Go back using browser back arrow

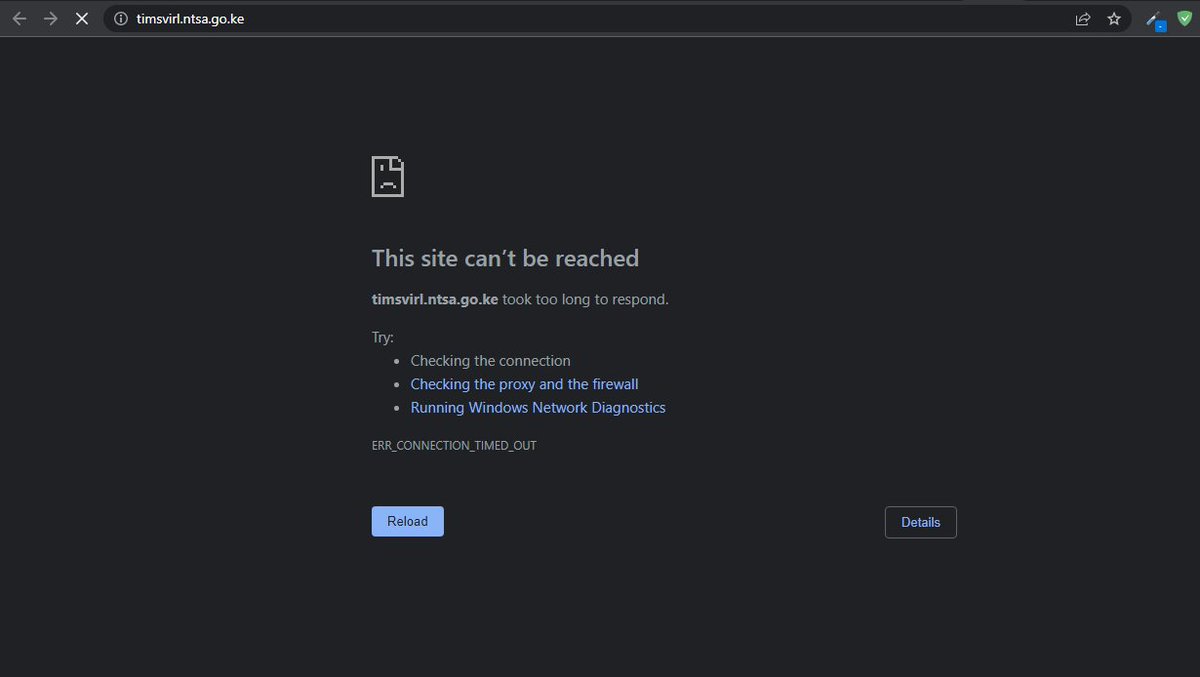(19, 18)
